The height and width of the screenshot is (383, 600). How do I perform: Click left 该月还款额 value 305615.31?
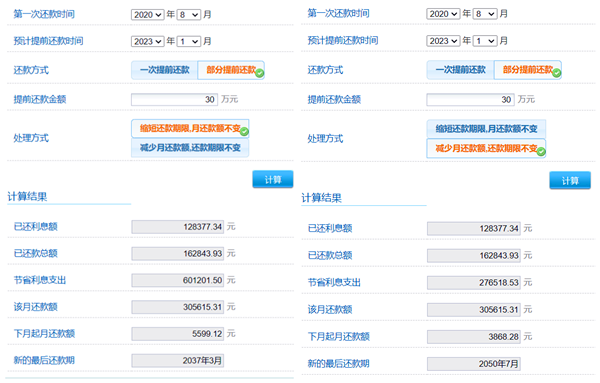pyautogui.click(x=178, y=307)
